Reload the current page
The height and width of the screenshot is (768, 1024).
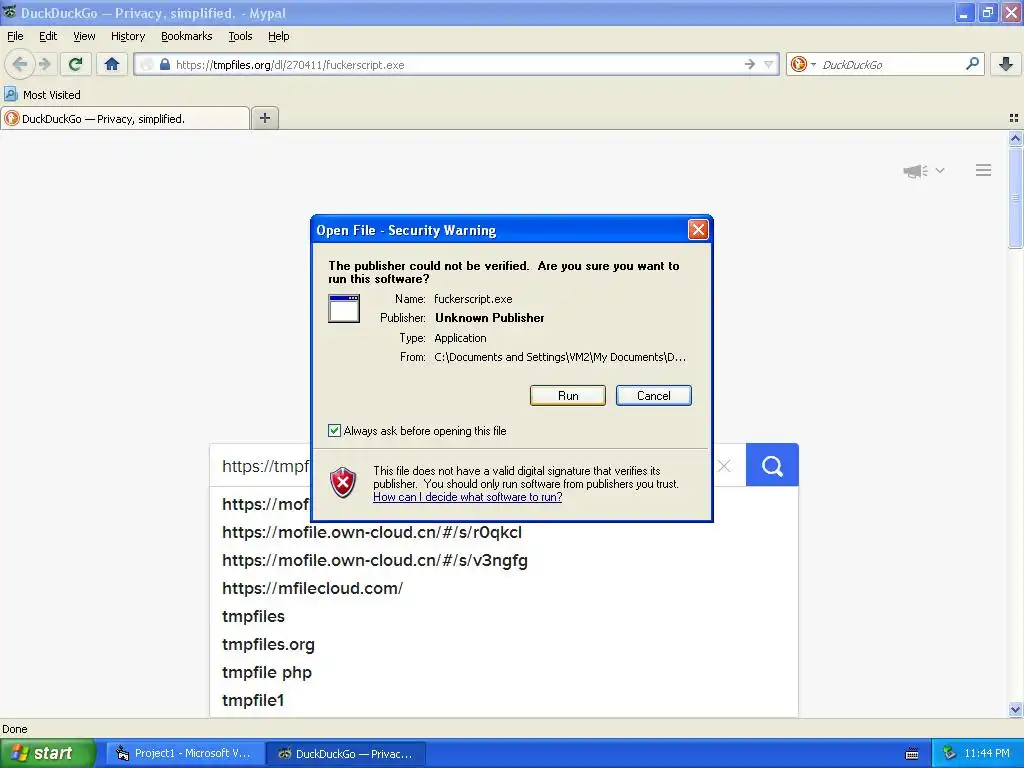75,64
